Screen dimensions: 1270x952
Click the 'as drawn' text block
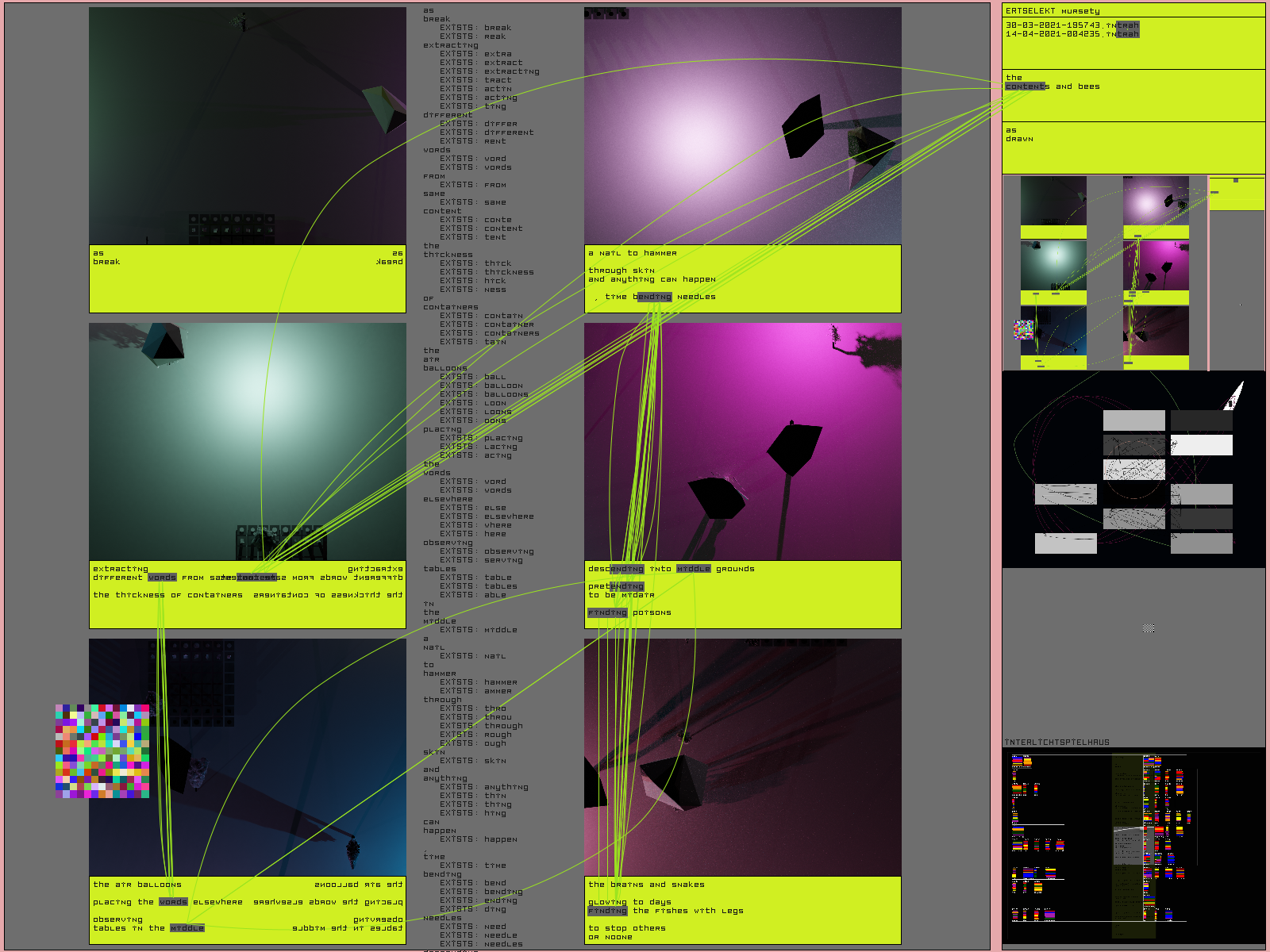click(1019, 135)
